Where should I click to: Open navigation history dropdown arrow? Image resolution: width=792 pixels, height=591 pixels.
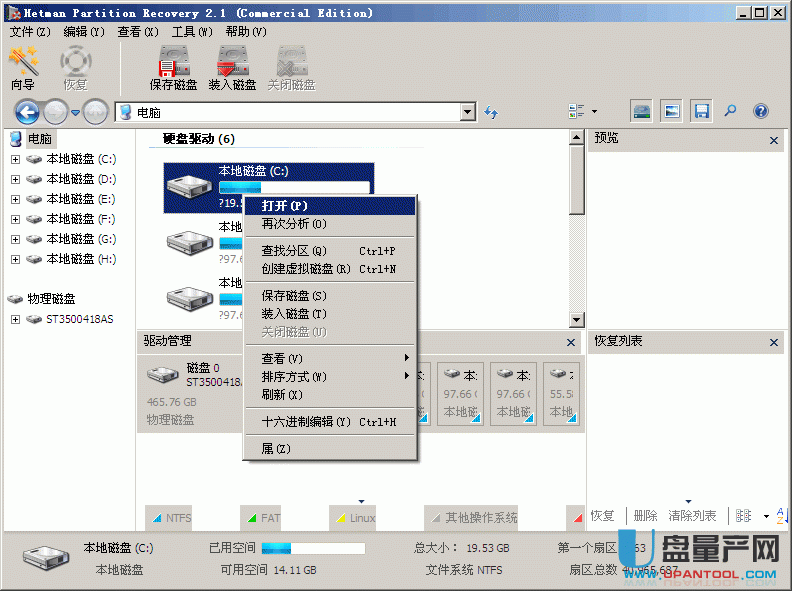pos(75,113)
